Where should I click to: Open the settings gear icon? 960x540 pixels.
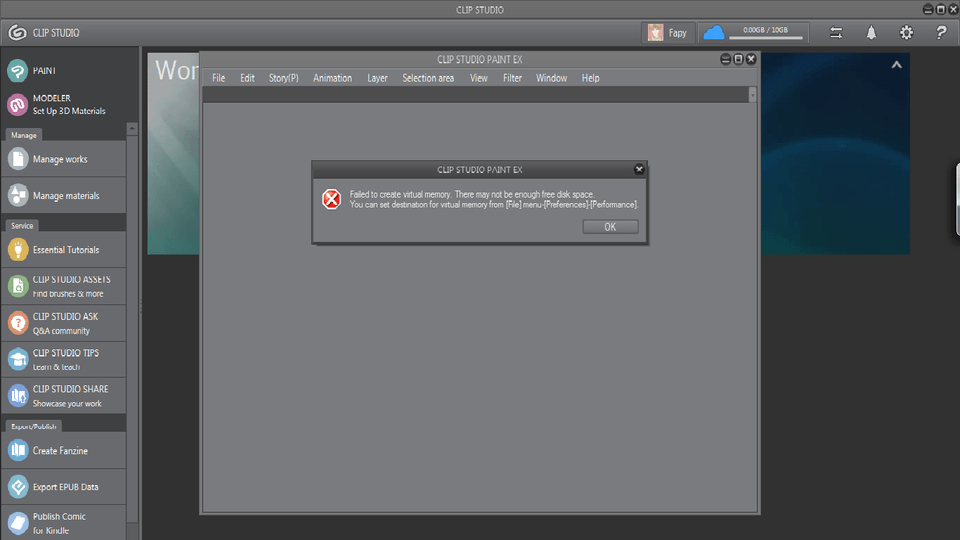[x=906, y=32]
